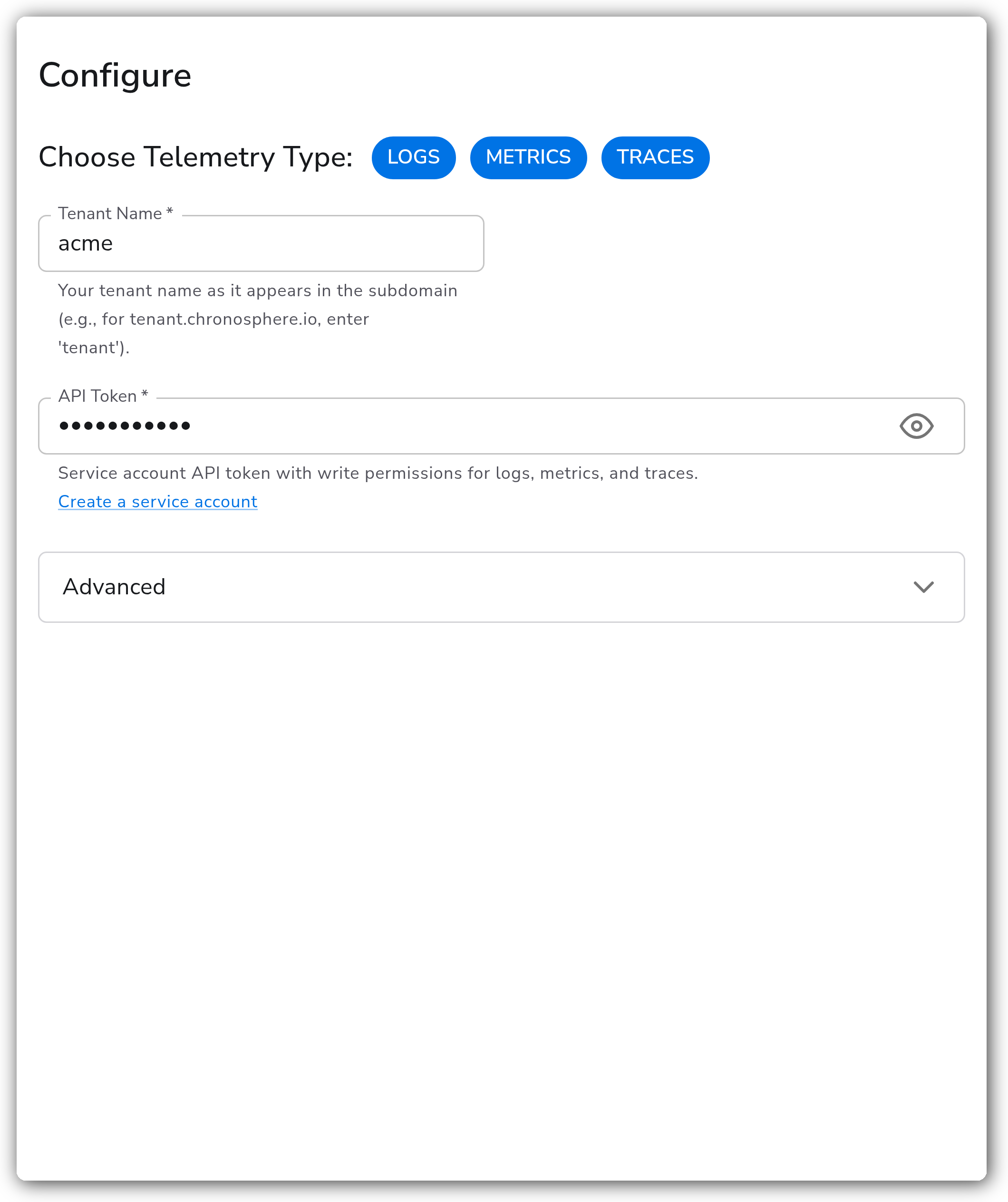Screen dimensions: 1008x1202
Task: Open the Create a service account link
Action: coord(157,502)
